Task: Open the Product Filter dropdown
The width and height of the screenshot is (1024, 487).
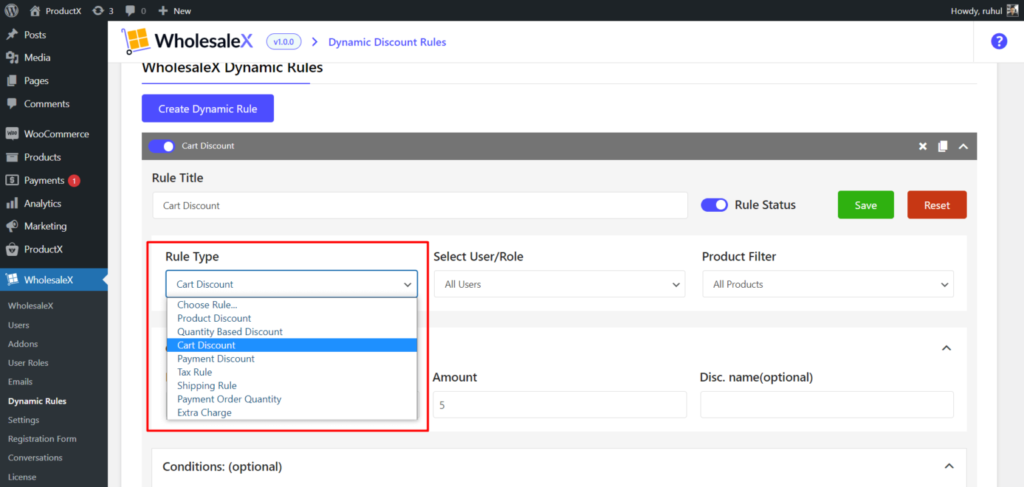Action: tap(827, 284)
